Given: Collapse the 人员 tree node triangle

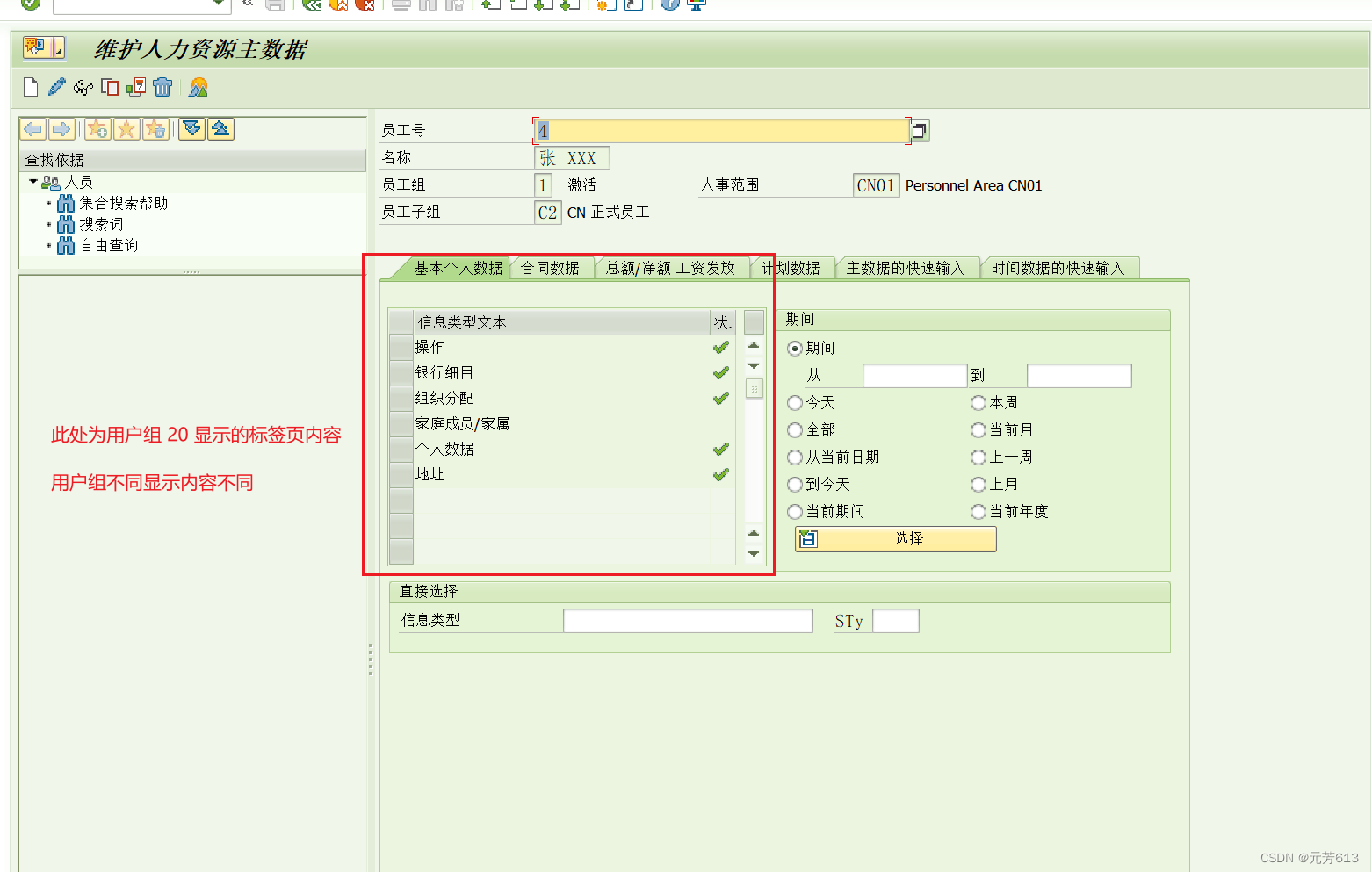Looking at the screenshot, I should [33, 182].
